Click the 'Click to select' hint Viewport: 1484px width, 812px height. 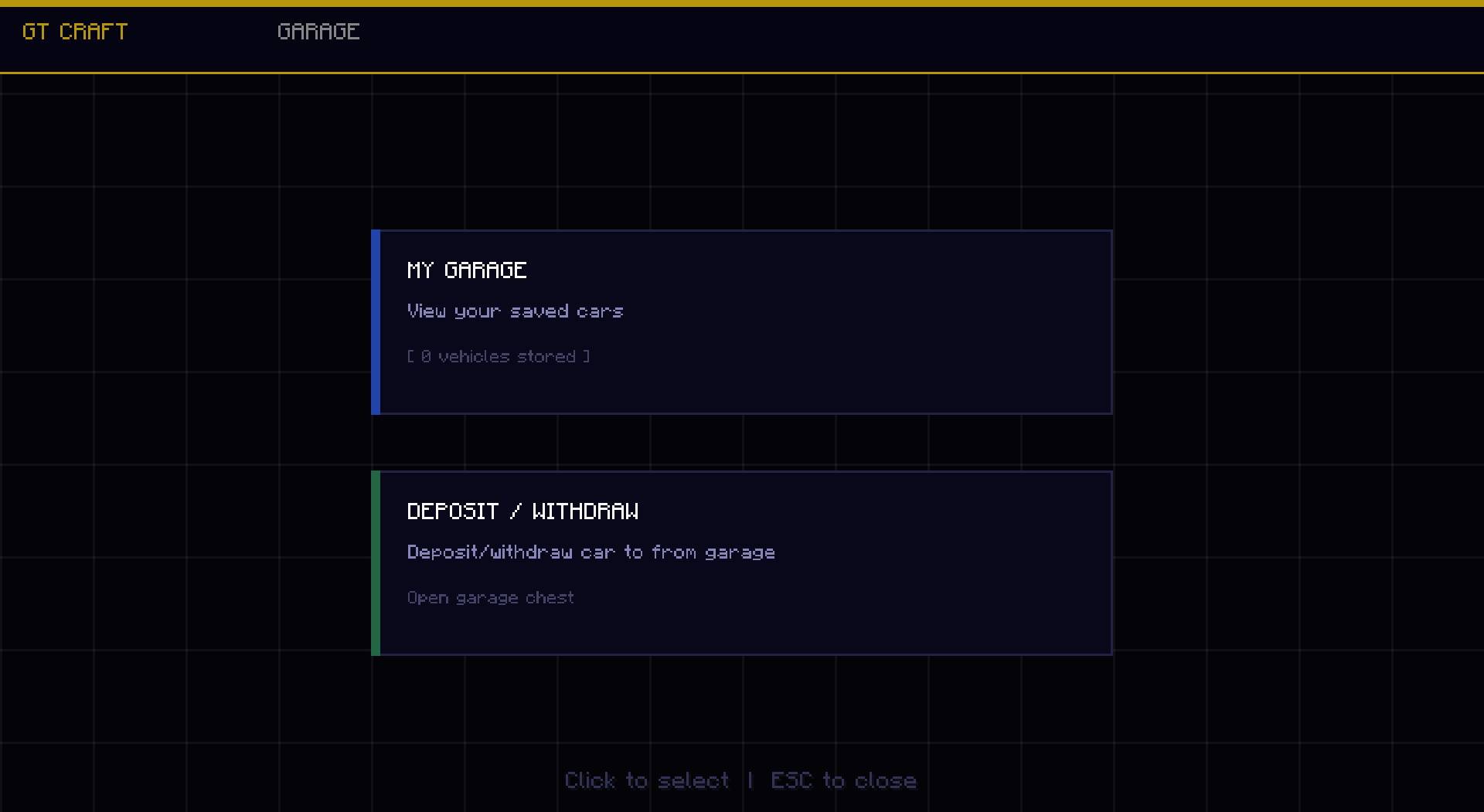[x=647, y=780]
